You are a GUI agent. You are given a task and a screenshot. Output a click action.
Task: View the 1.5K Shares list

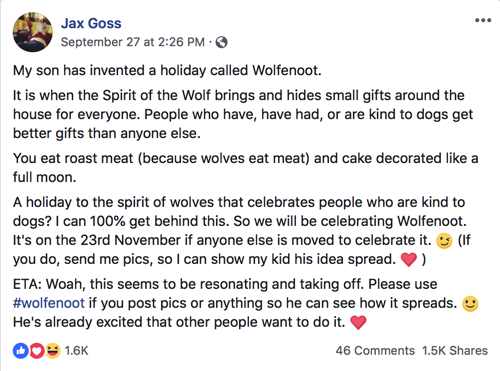coord(455,351)
